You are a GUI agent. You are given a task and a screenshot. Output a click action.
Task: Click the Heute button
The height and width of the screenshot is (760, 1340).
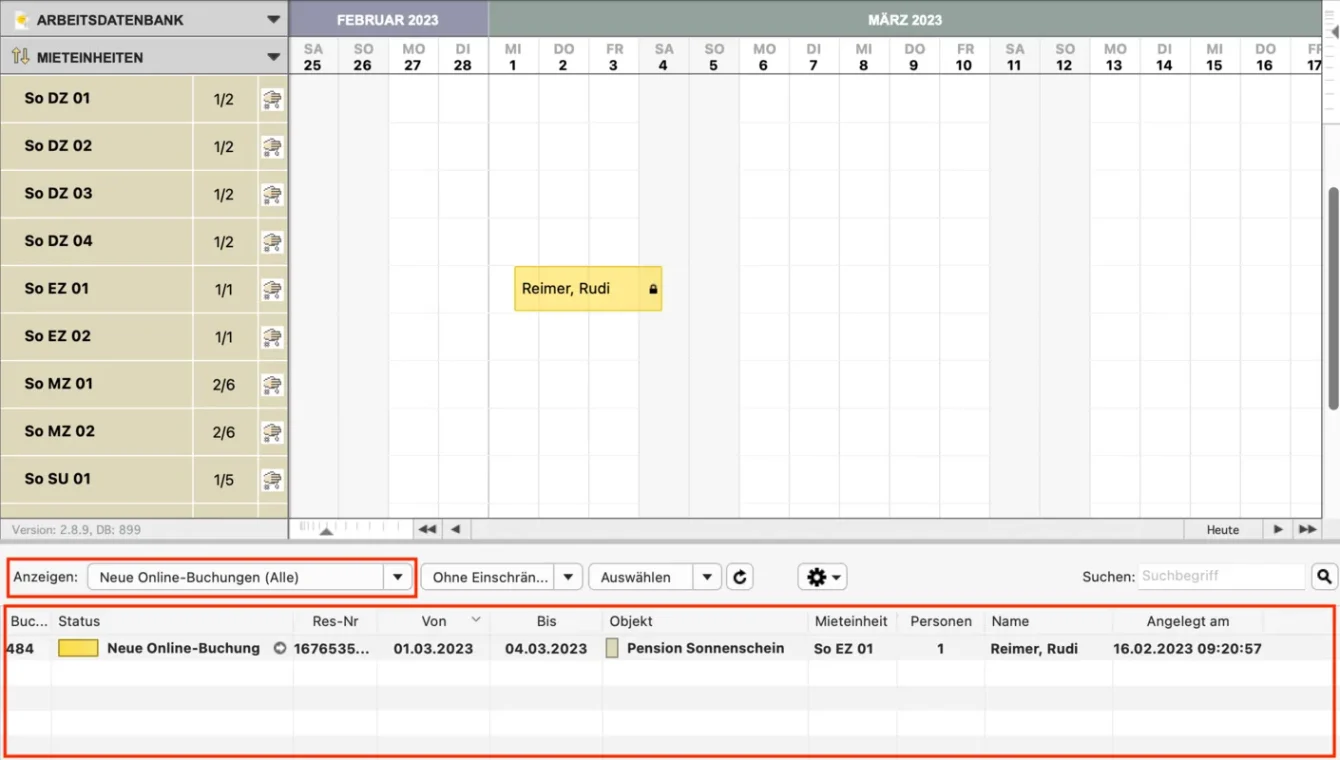1223,529
